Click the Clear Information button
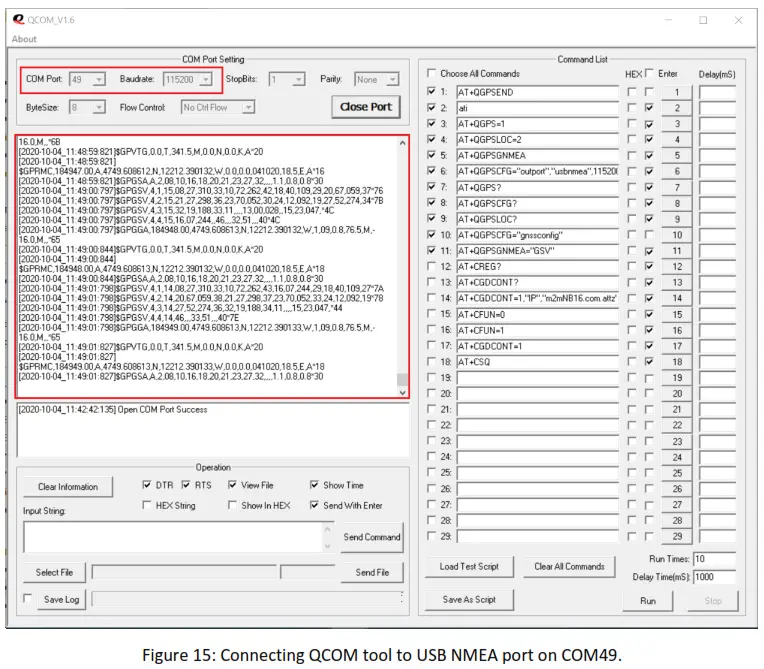 [68, 487]
